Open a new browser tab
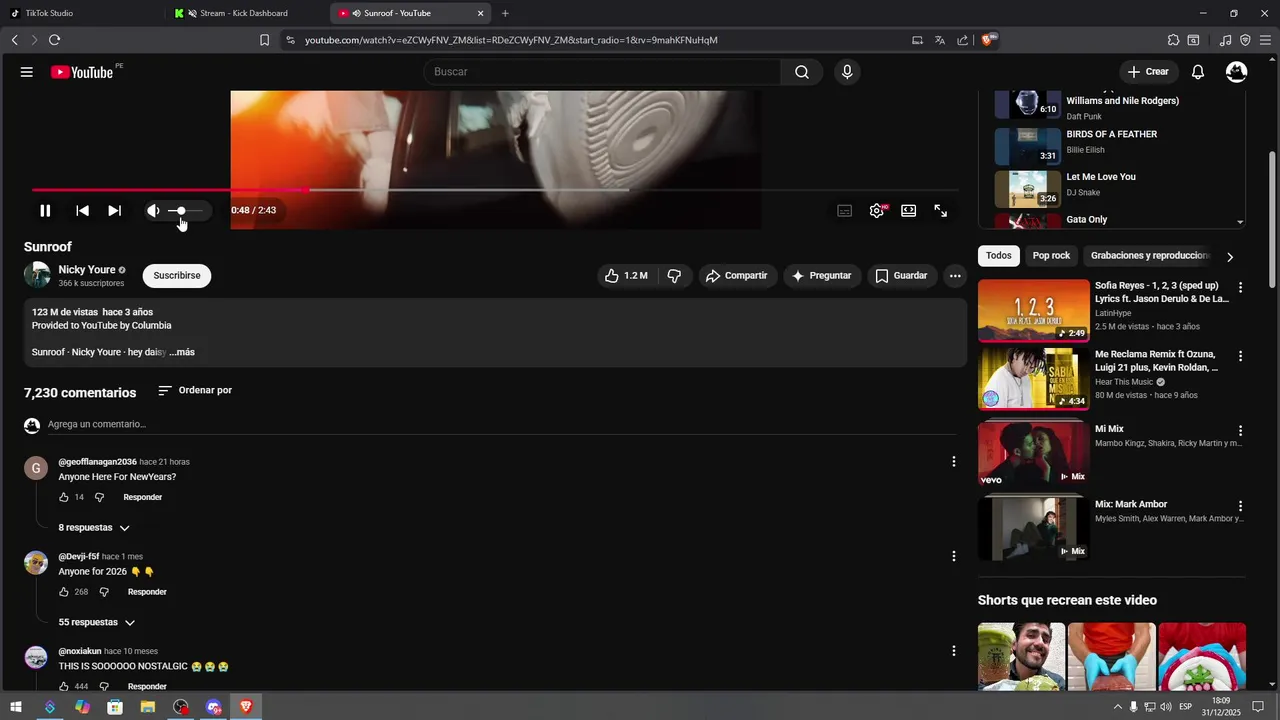Screen dimensions: 1280x720 point(505,13)
